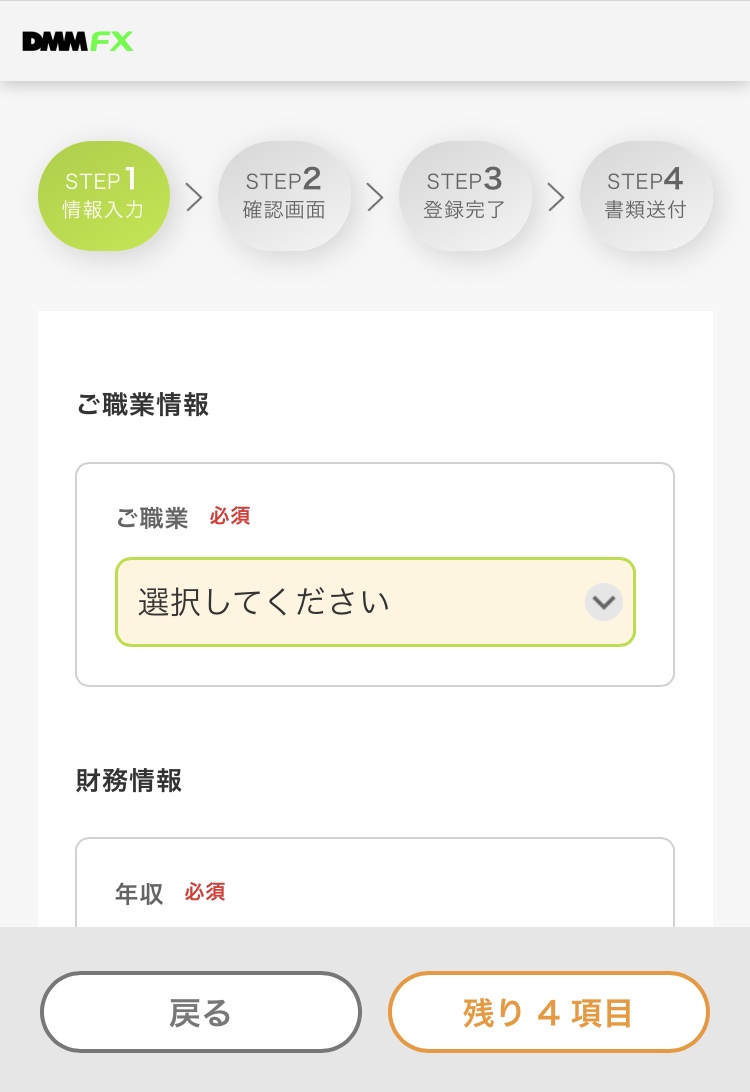Image resolution: width=750 pixels, height=1092 pixels.
Task: Click the round chevron in the ご職業 dropdown
Action: coord(604,602)
